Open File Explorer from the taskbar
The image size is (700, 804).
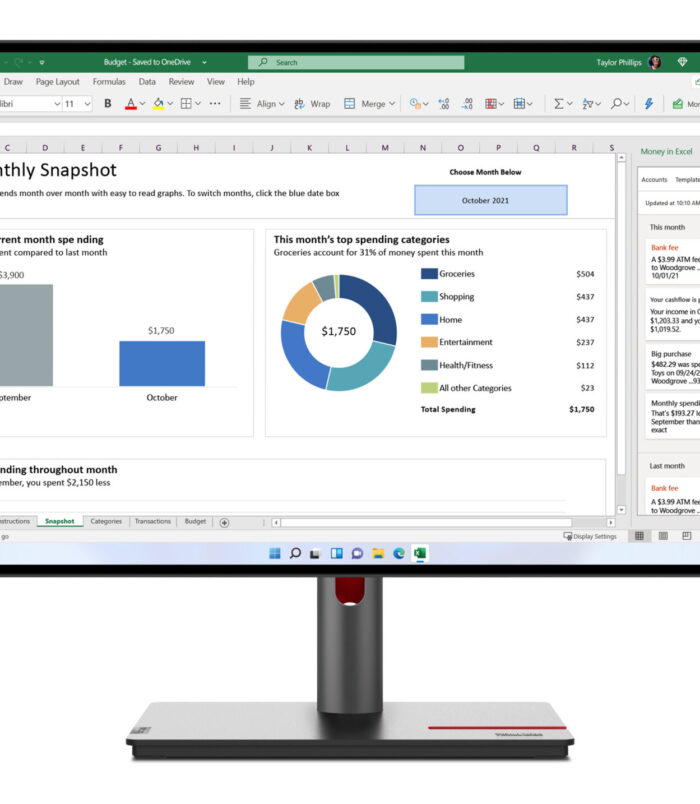pyautogui.click(x=378, y=553)
